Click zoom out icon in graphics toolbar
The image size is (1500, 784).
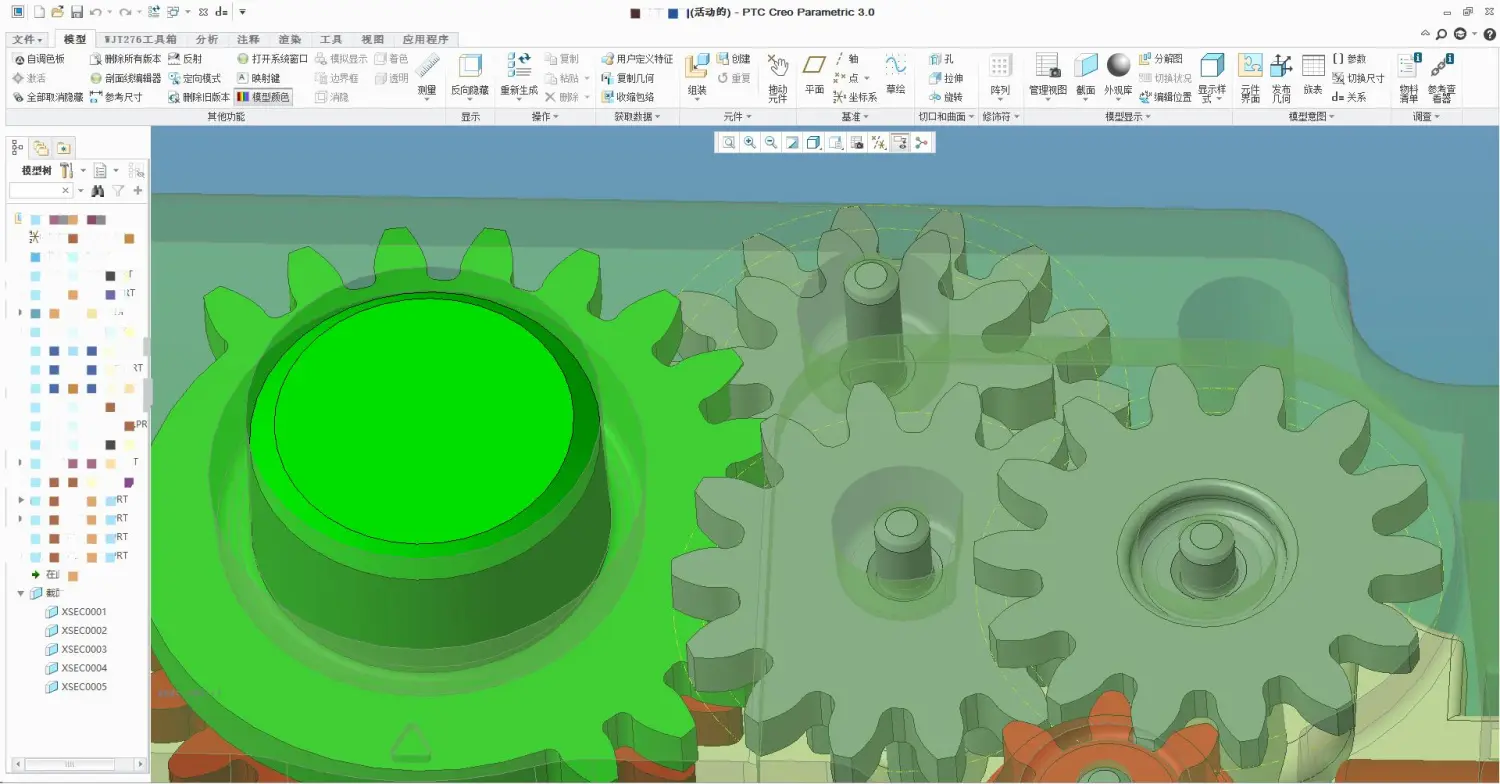click(771, 143)
